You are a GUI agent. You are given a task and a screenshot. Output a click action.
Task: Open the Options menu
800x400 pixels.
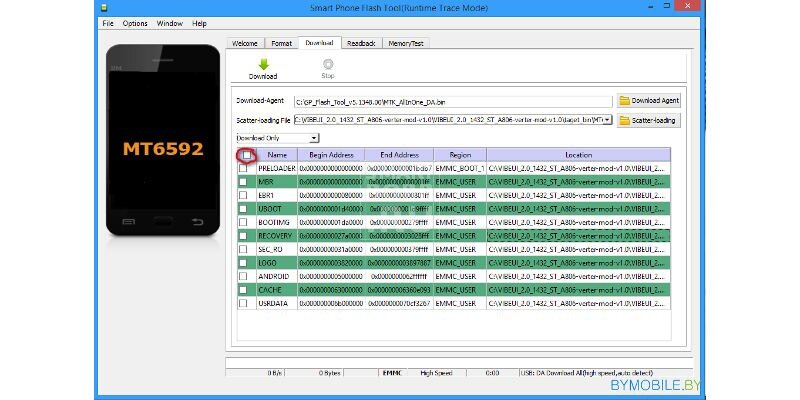click(x=135, y=23)
